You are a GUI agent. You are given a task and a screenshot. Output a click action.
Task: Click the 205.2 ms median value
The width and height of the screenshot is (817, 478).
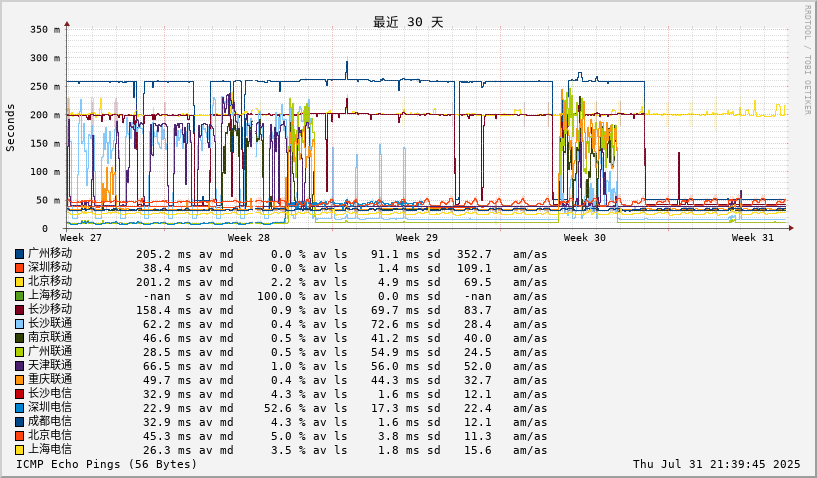pos(164,254)
